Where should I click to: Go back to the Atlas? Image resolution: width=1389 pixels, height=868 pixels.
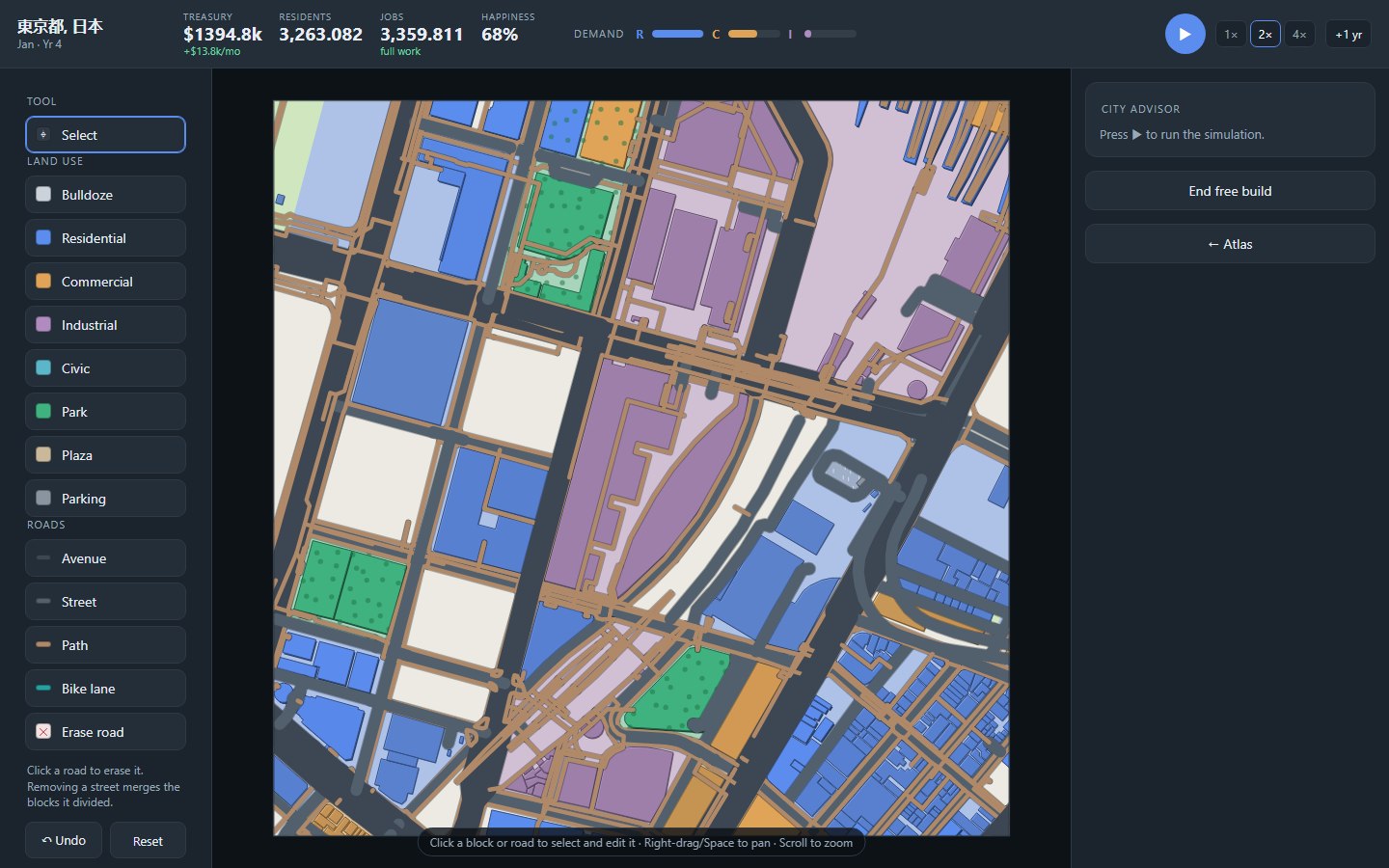pyautogui.click(x=1230, y=244)
